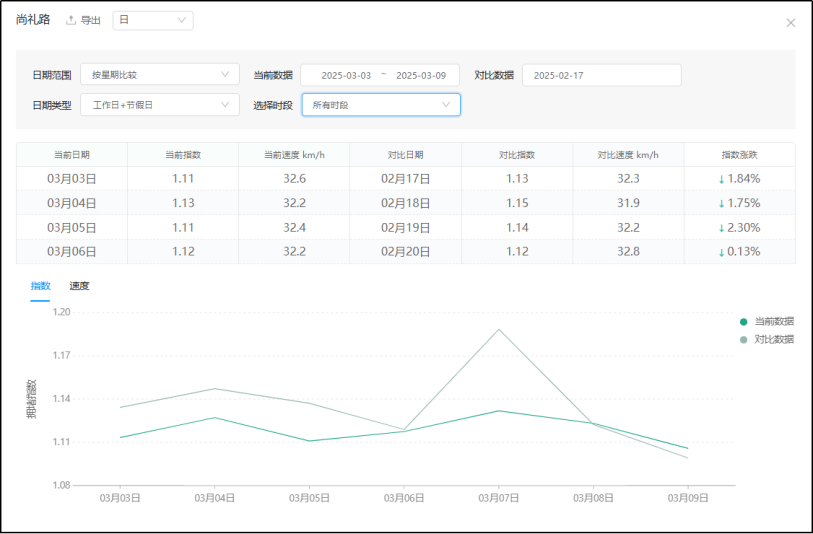
Task: Toggle 对比数据 legend series visibility
Action: pyautogui.click(x=767, y=339)
